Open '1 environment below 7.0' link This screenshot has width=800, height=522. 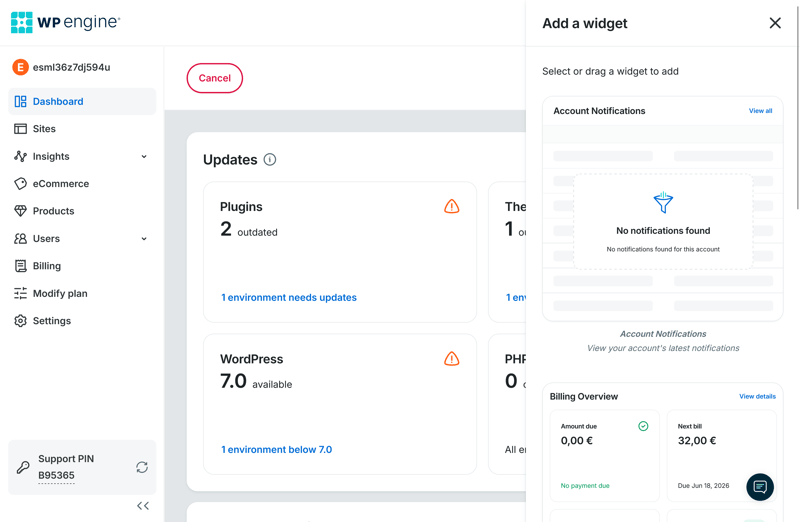coord(277,450)
